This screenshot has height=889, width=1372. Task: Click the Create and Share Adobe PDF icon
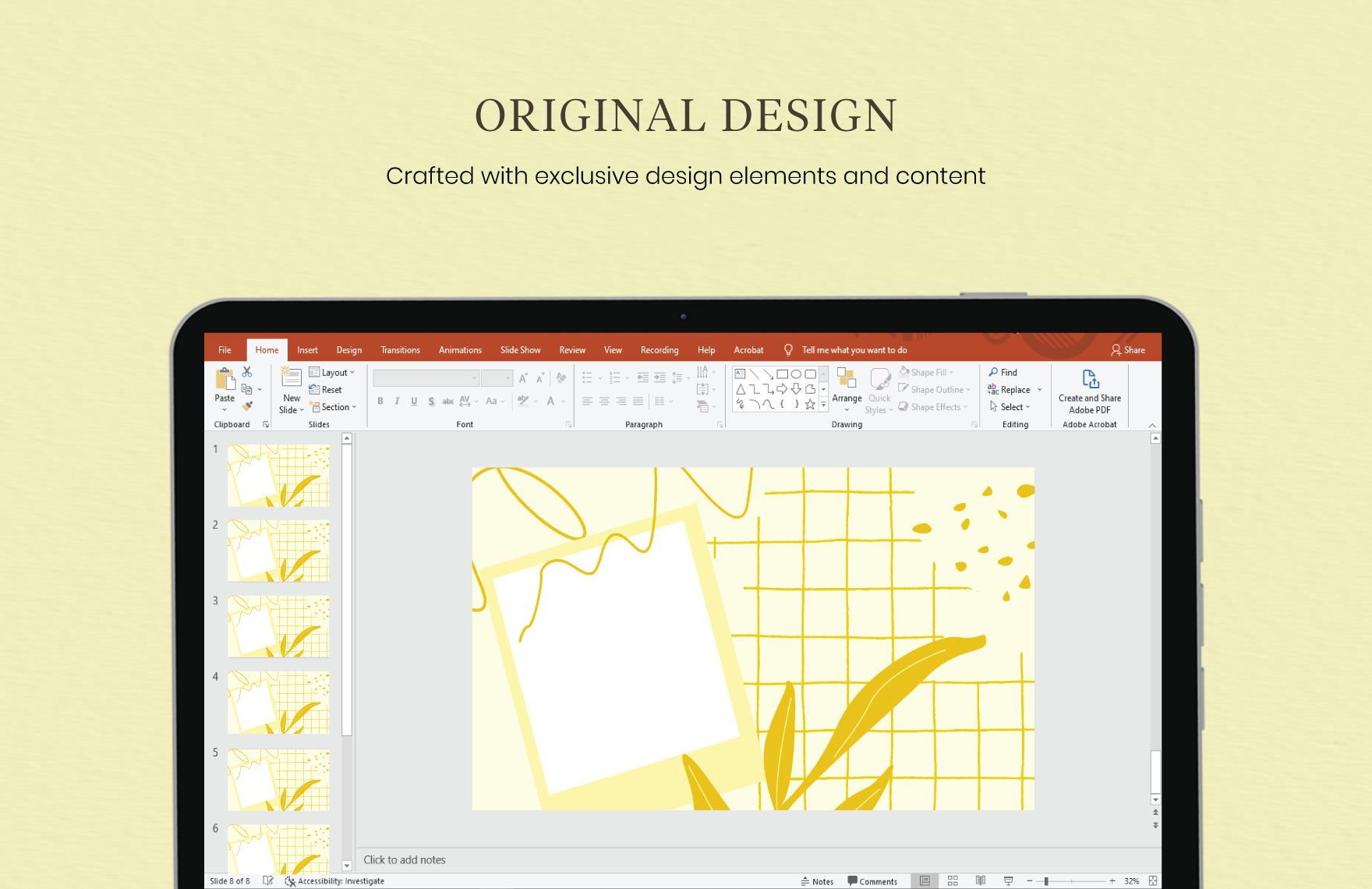(1090, 380)
